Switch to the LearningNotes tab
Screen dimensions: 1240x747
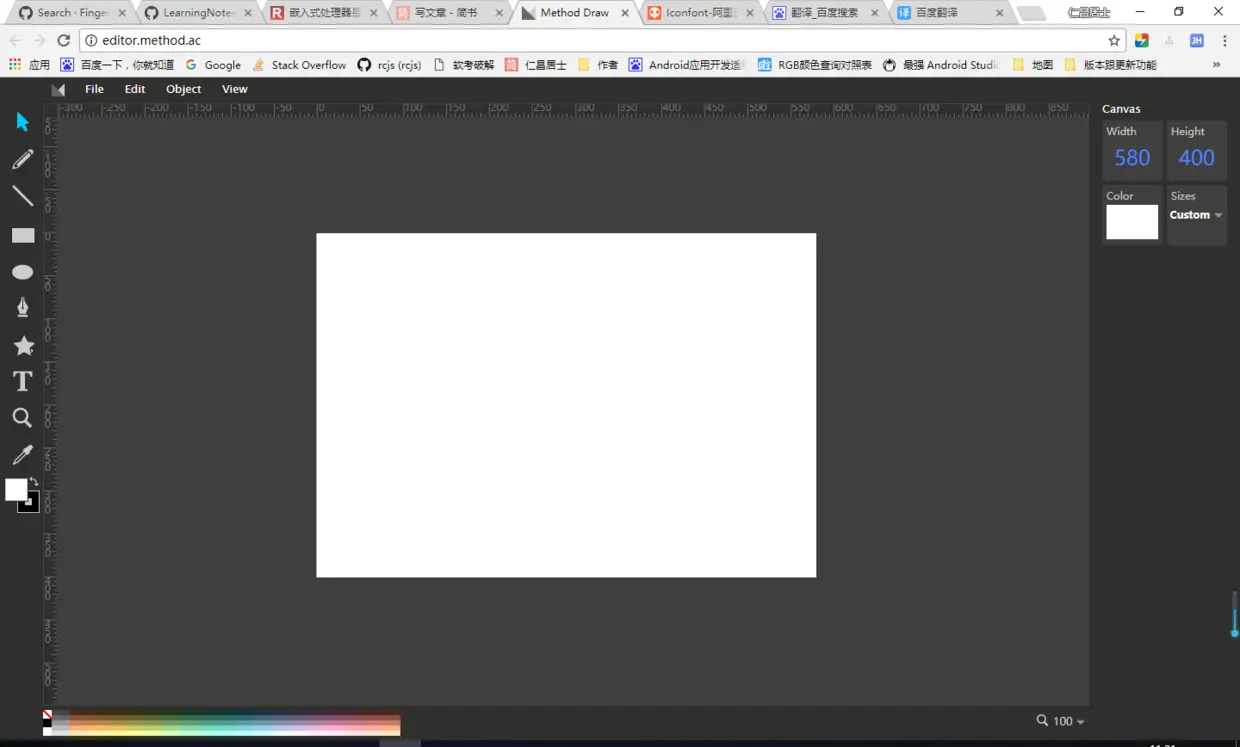[x=197, y=13]
